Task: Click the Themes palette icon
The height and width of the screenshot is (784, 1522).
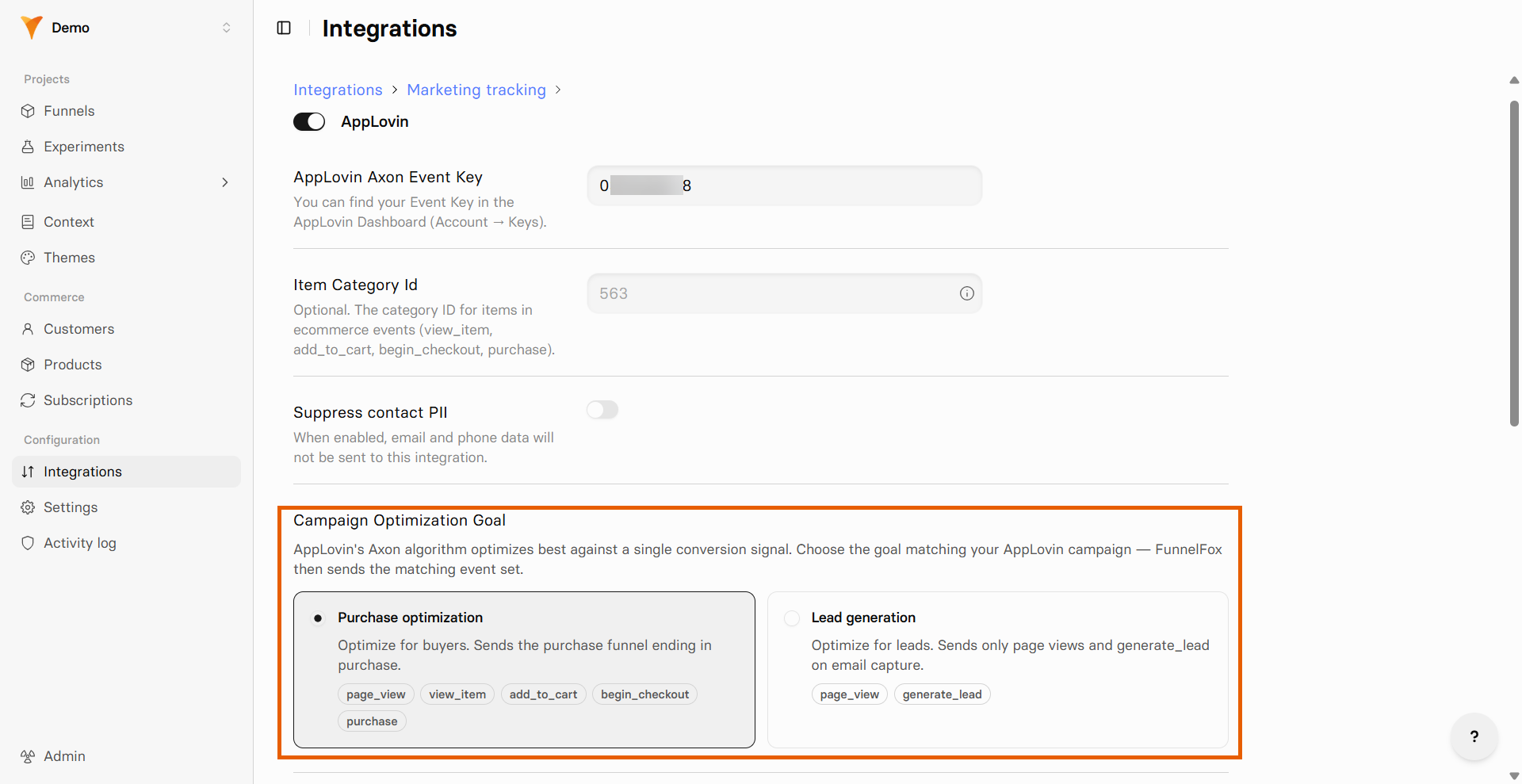Action: coord(28,258)
